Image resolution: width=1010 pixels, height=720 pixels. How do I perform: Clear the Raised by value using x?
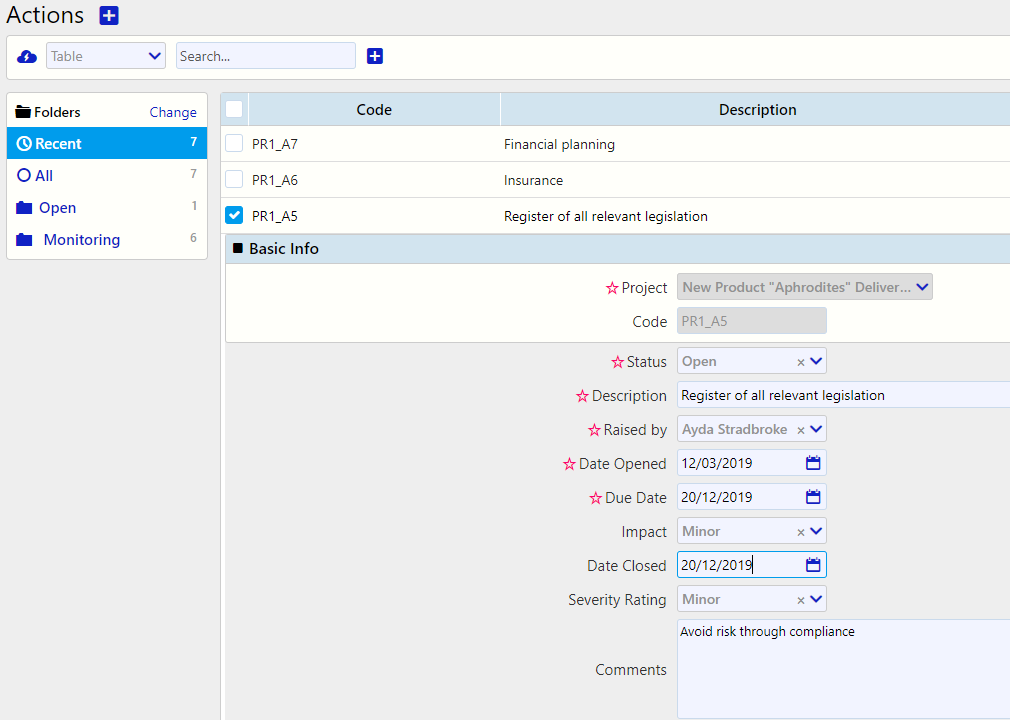tap(800, 430)
